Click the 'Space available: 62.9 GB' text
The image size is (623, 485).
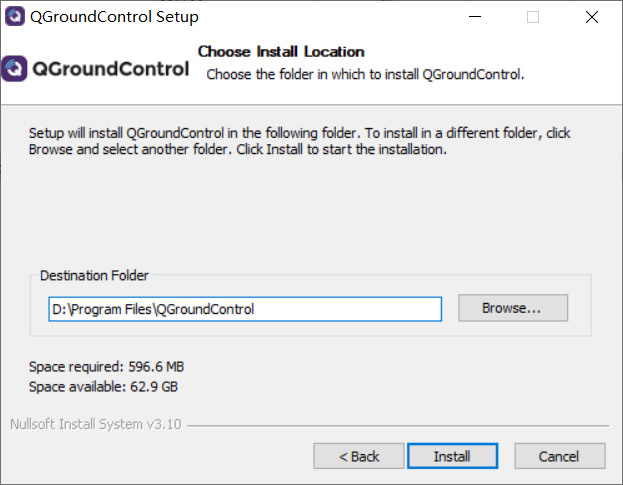click(x=103, y=386)
